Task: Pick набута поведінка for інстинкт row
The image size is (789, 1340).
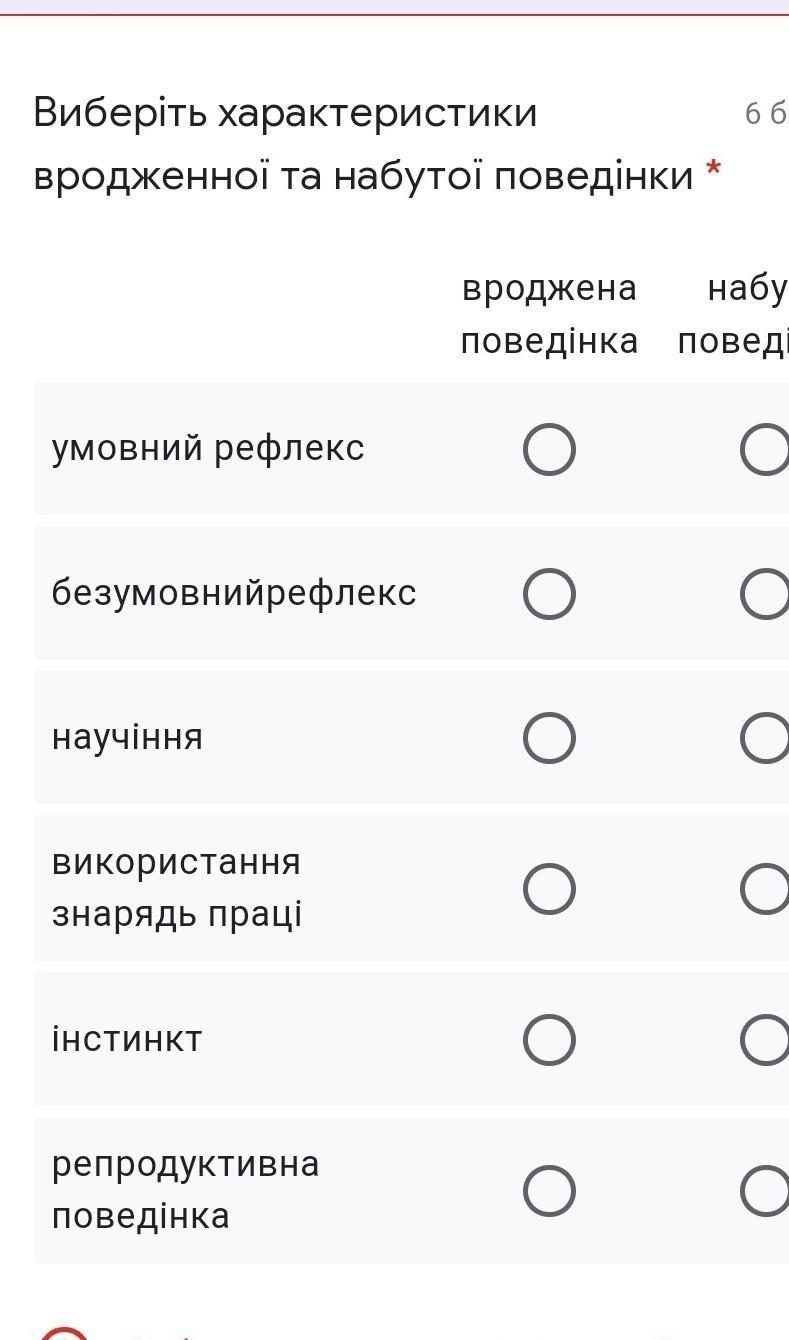Action: pyautogui.click(x=765, y=1040)
